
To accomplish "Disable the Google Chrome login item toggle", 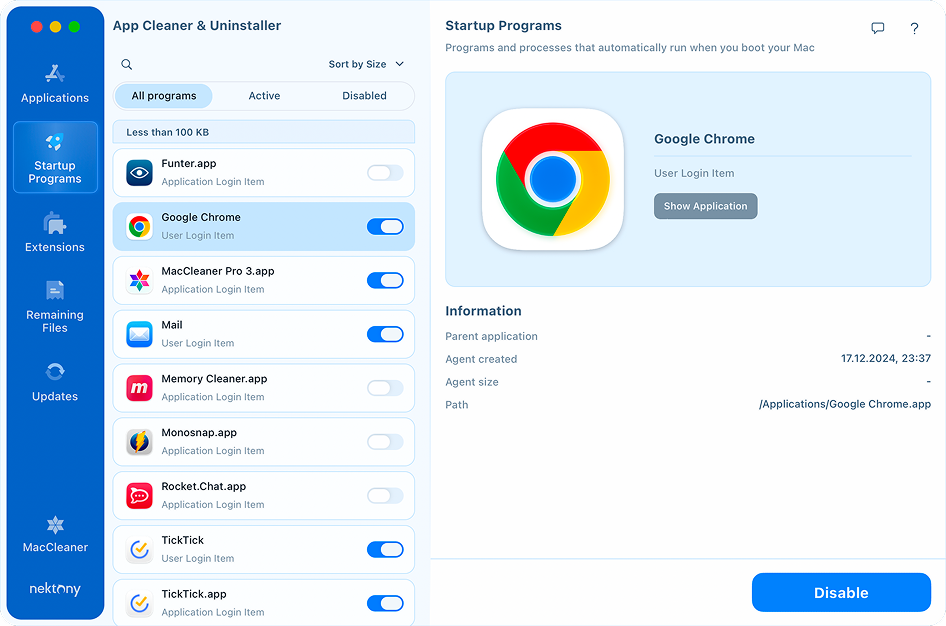I will pos(385,227).
